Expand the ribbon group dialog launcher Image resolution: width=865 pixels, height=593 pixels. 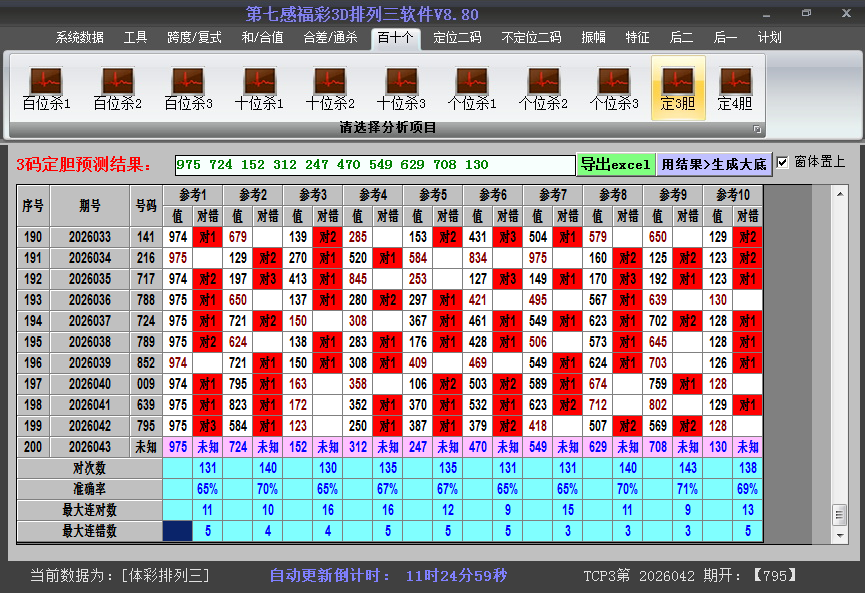coord(757,129)
